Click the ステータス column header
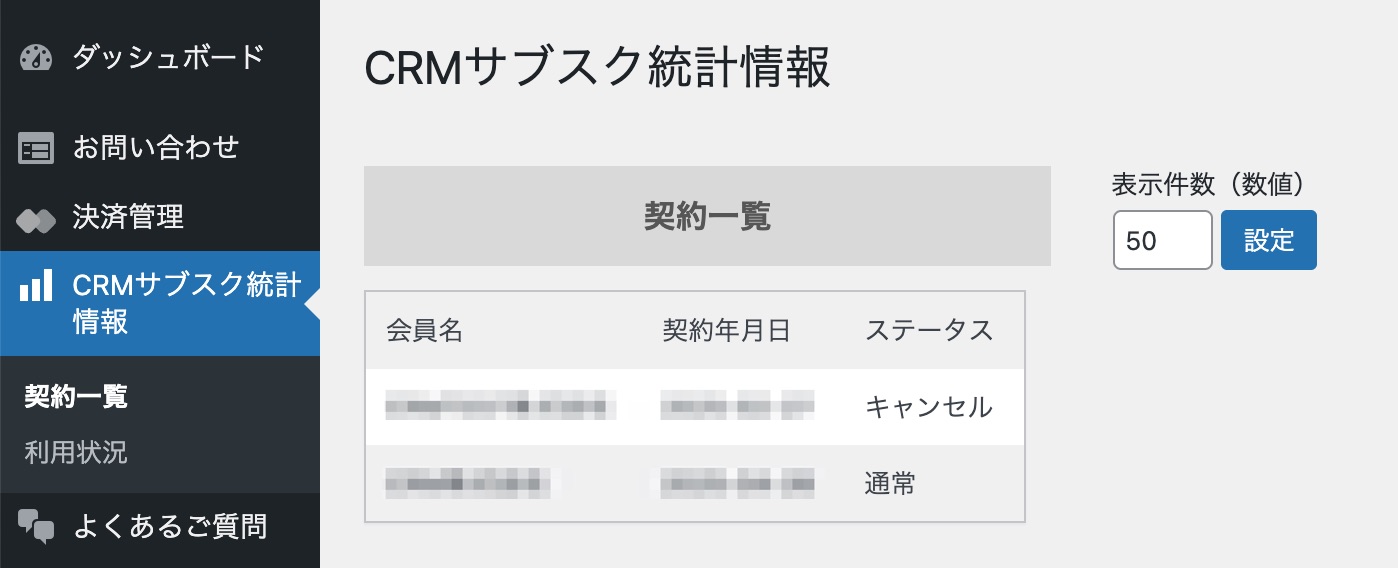This screenshot has width=1398, height=568. [x=929, y=331]
